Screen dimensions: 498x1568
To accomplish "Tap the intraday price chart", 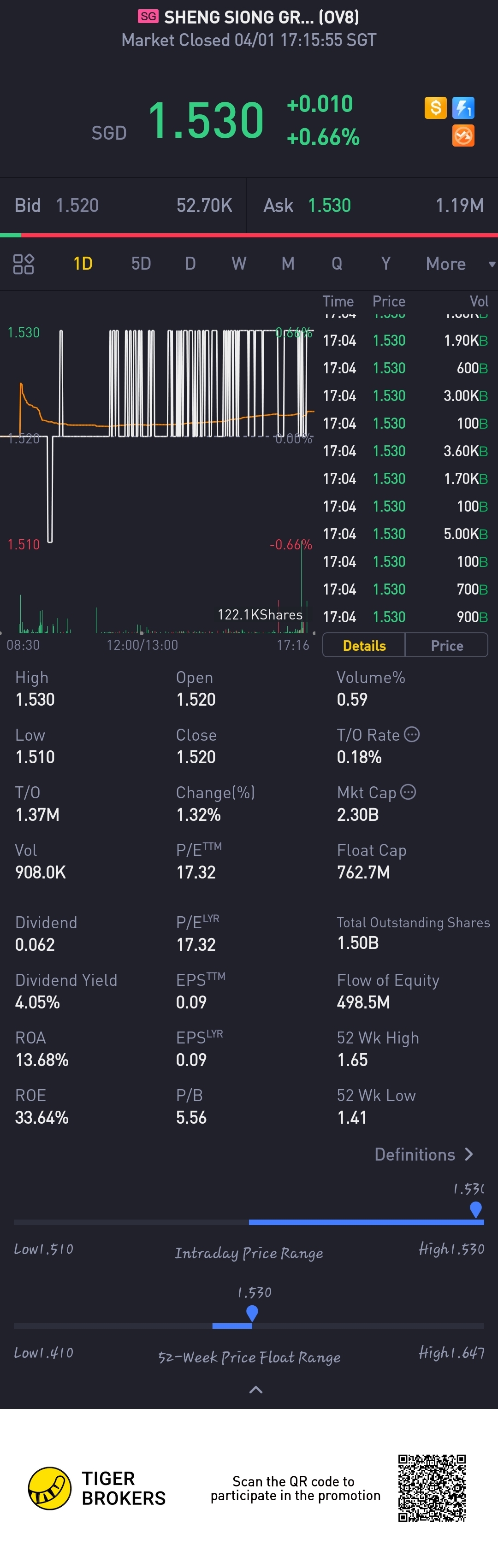I will pyautogui.click(x=158, y=436).
